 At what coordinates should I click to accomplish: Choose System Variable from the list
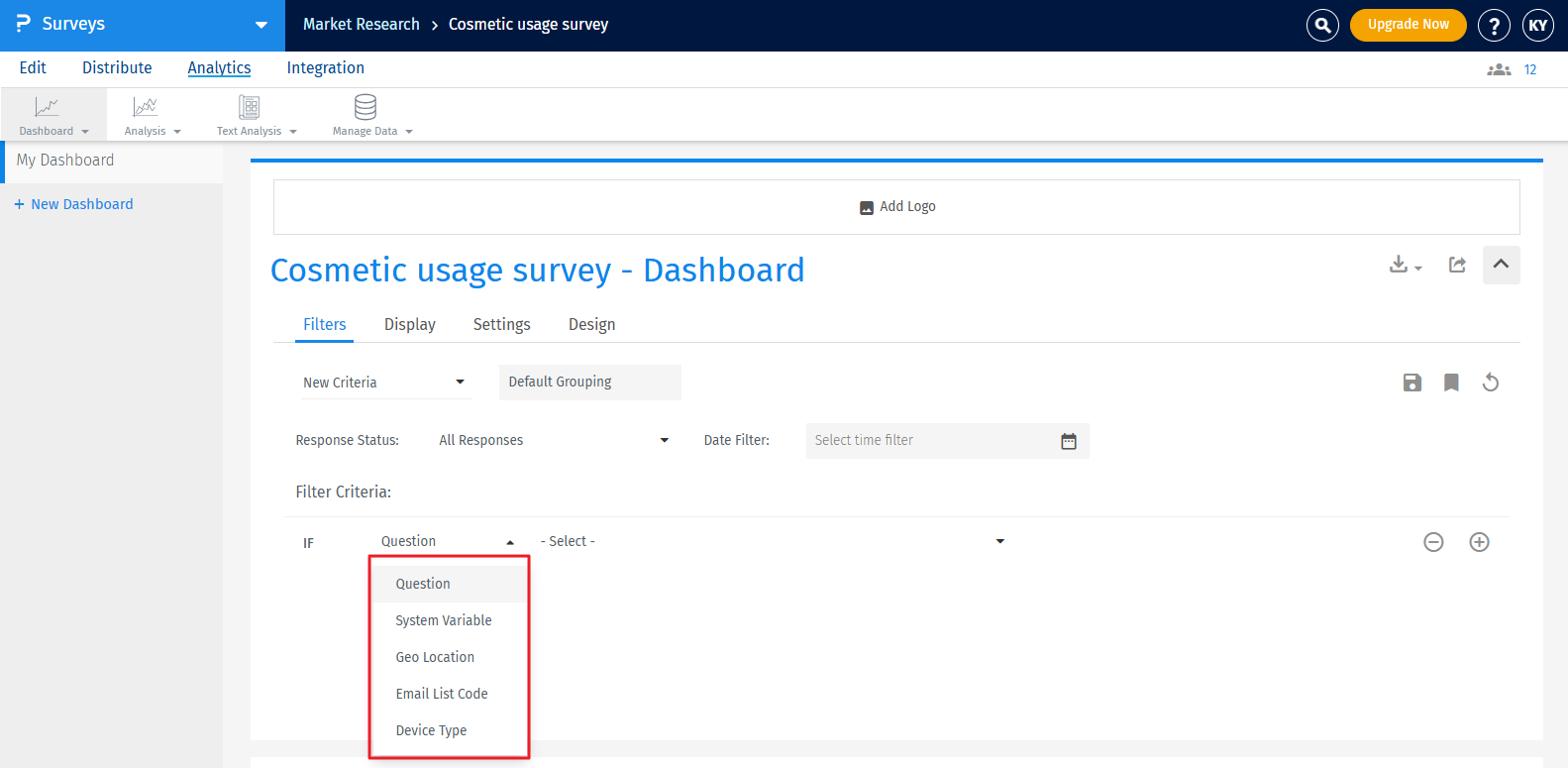[444, 620]
